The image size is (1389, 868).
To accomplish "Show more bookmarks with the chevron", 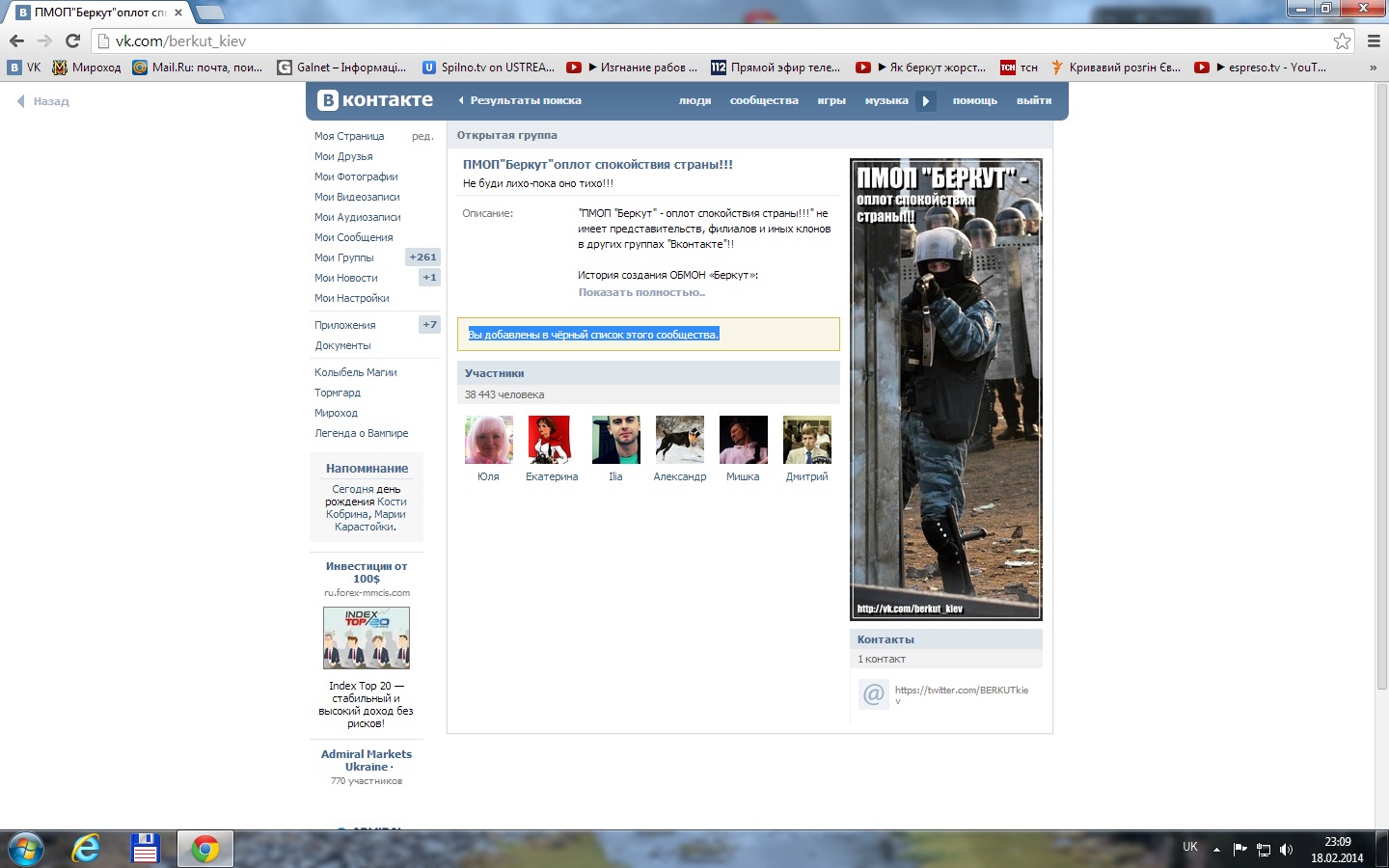I will click(1373, 68).
